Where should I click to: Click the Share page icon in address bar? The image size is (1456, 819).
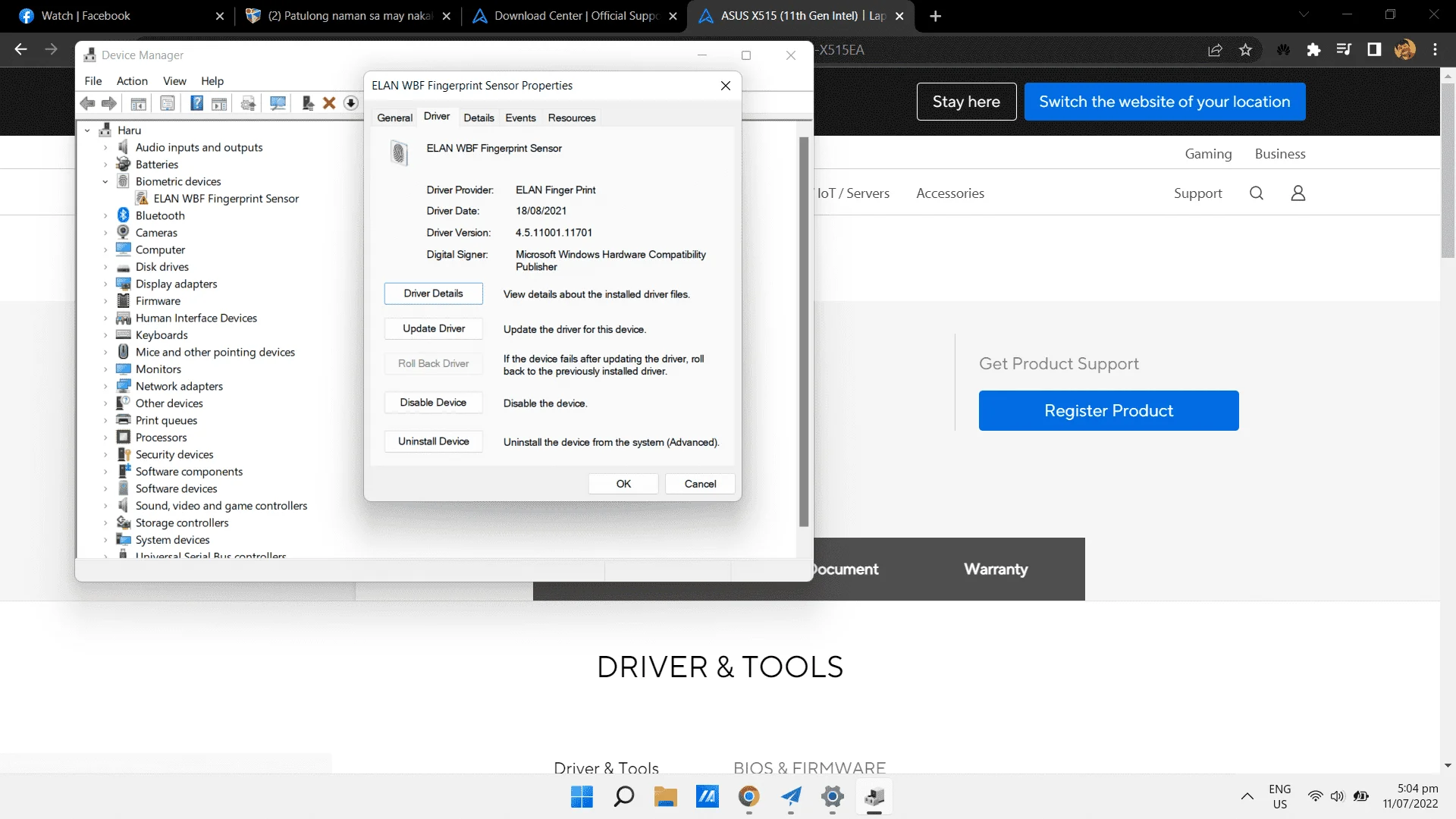[1215, 50]
